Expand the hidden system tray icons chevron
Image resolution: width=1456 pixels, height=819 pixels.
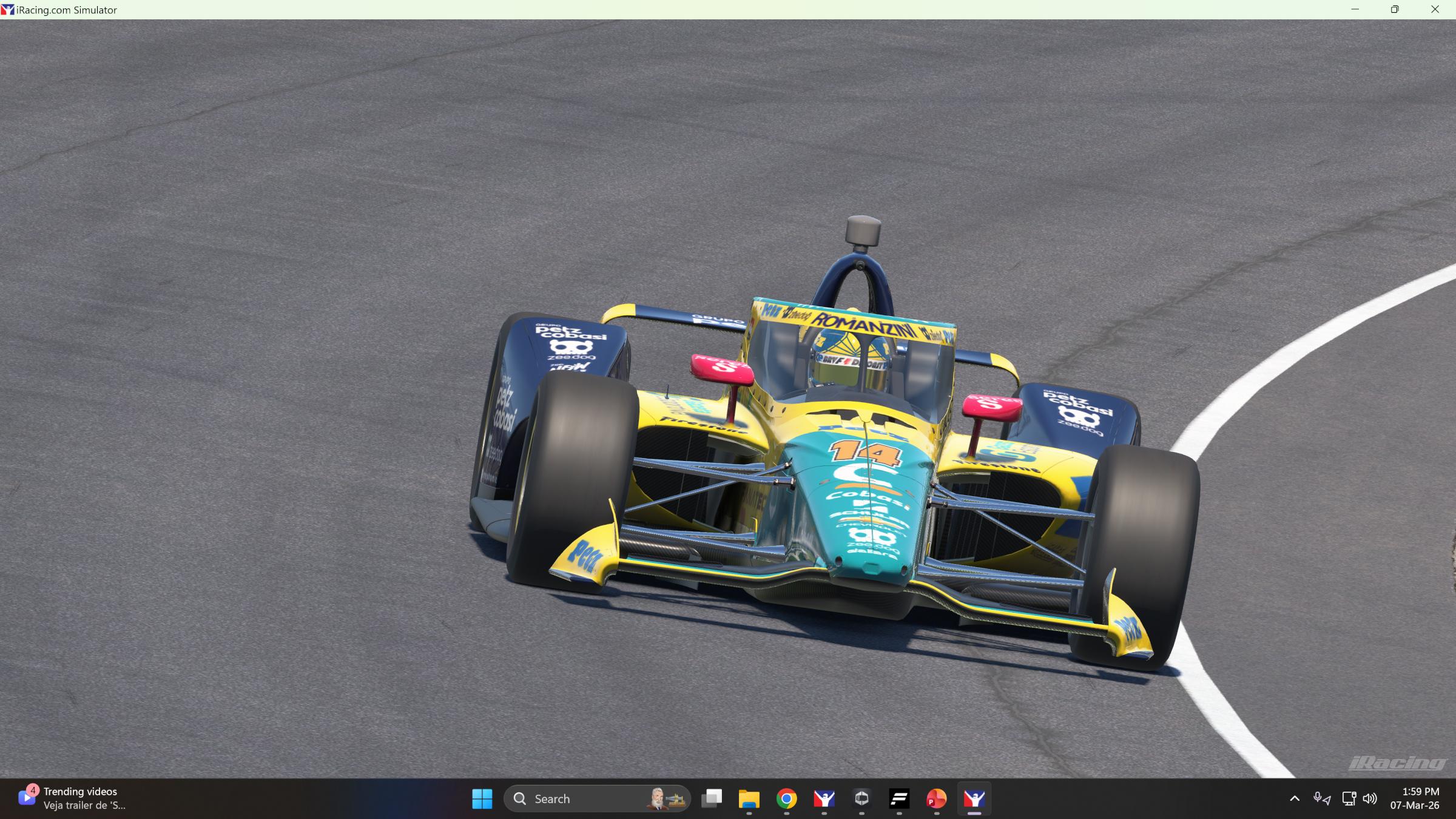point(1294,798)
